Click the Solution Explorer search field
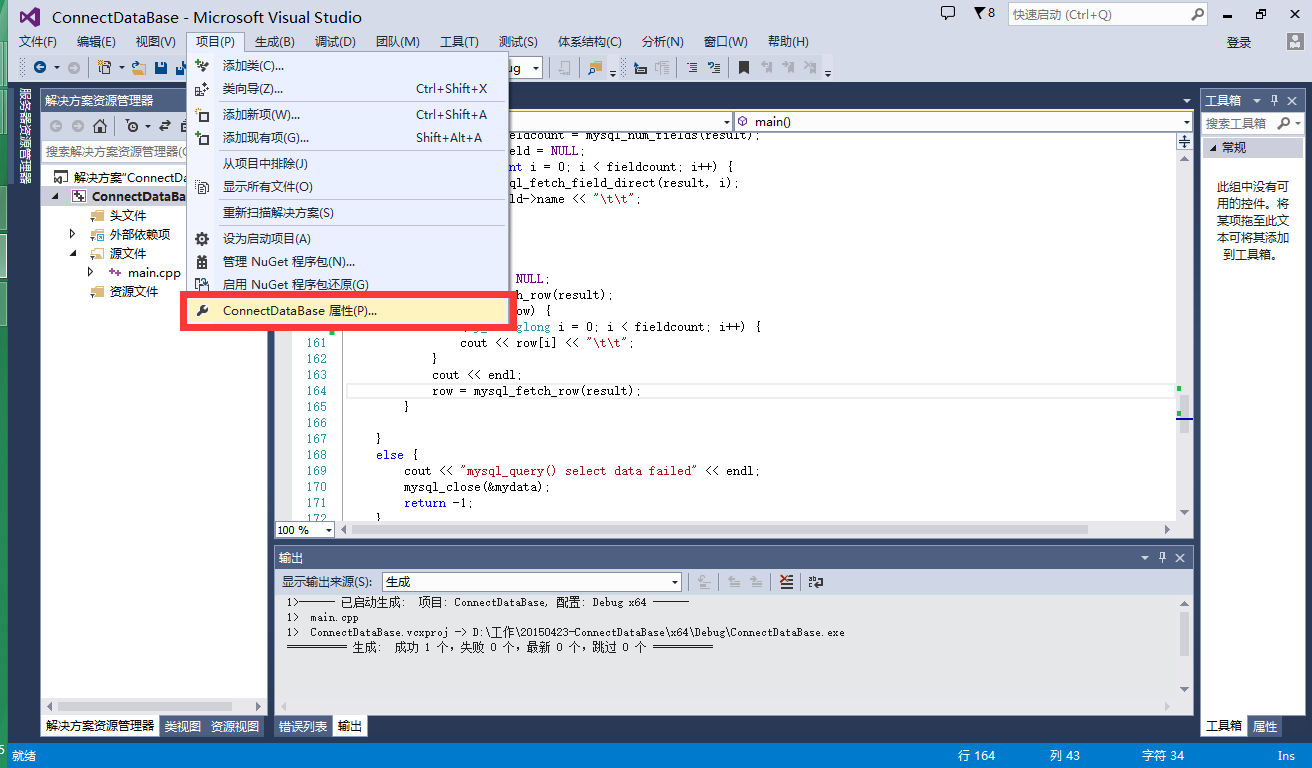The height and width of the screenshot is (768, 1312). (x=115, y=151)
